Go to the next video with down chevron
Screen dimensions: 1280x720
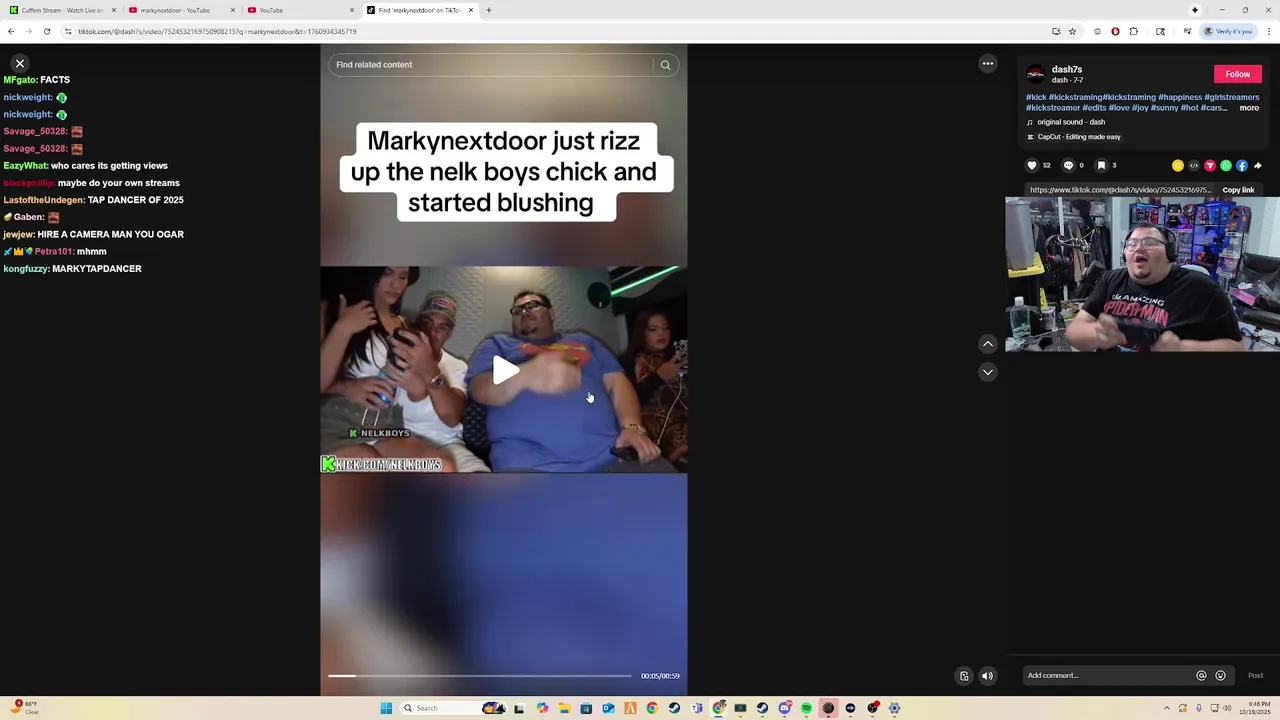coord(988,372)
